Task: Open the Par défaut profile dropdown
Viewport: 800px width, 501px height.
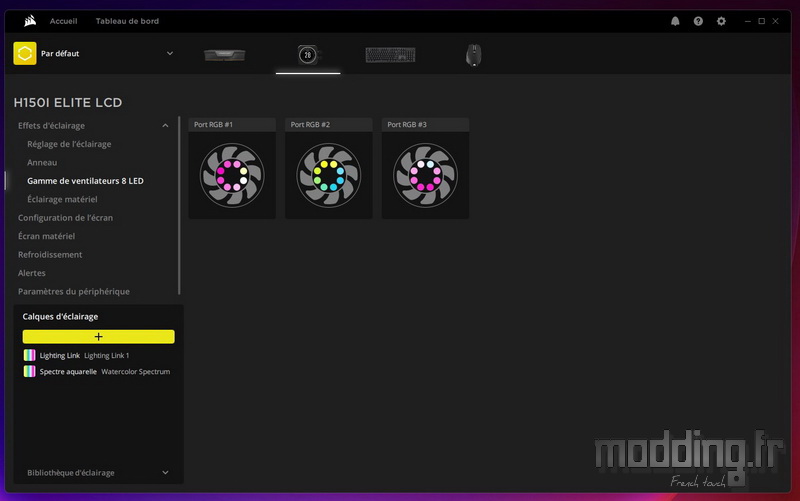Action: click(x=170, y=53)
